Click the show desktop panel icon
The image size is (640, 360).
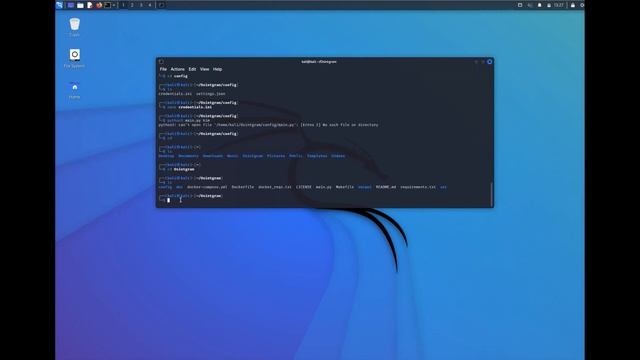[x=71, y=5]
